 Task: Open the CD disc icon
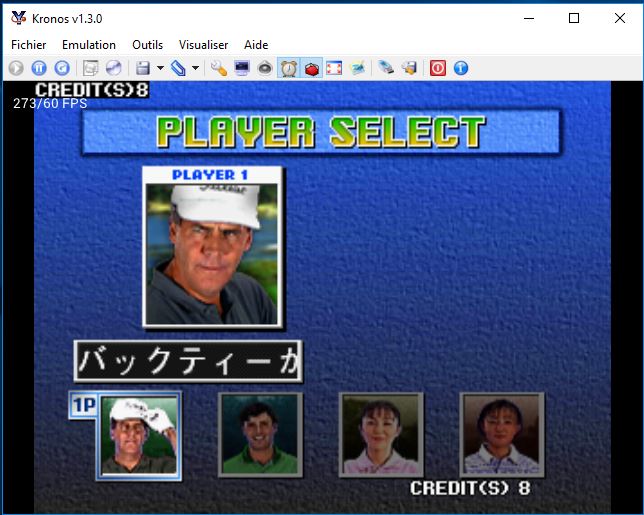113,68
